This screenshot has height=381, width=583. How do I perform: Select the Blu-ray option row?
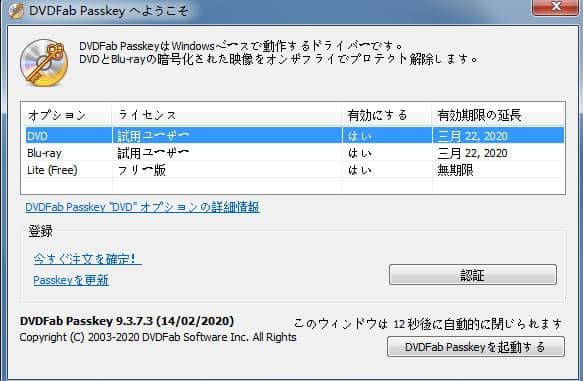point(294,153)
